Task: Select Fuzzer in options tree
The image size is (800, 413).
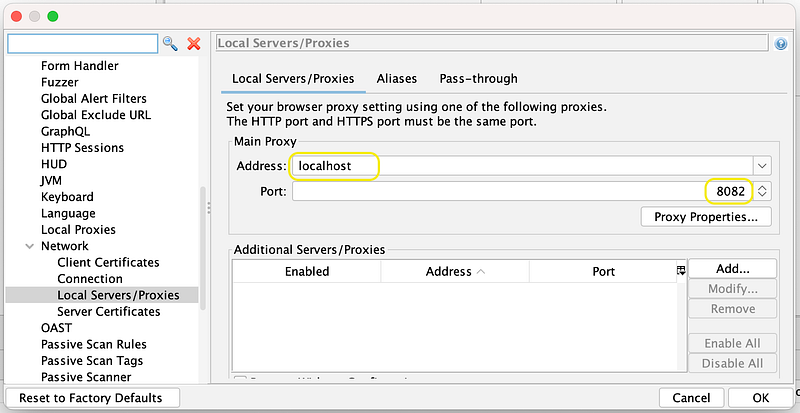Action: click(x=60, y=82)
